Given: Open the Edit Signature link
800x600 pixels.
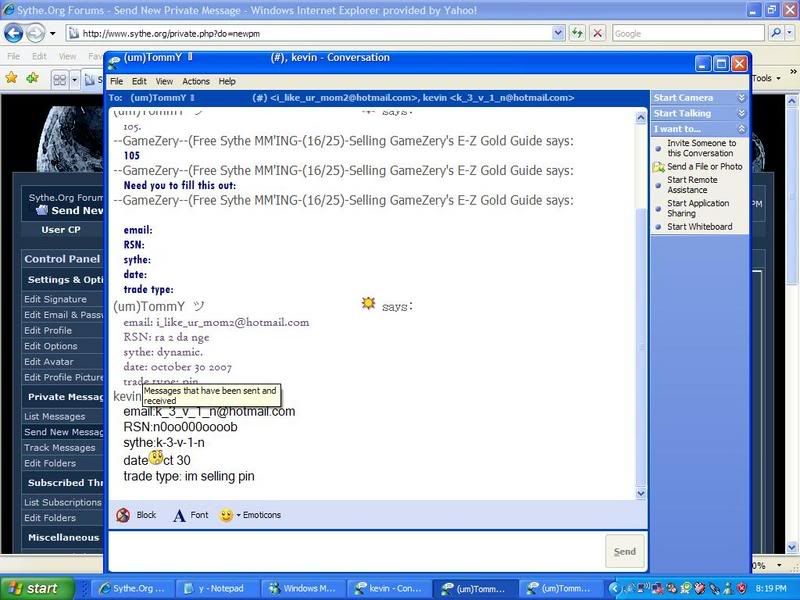Looking at the screenshot, I should 55,299.
